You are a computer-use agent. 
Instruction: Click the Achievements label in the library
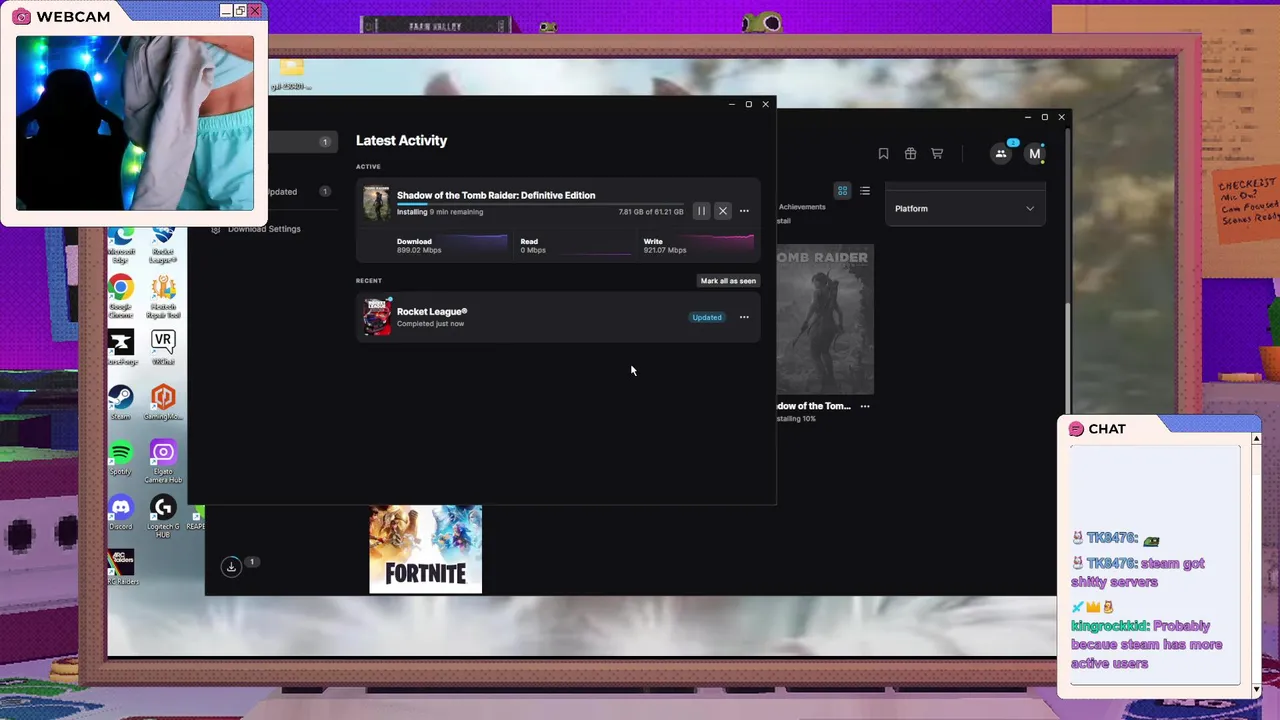[803, 207]
